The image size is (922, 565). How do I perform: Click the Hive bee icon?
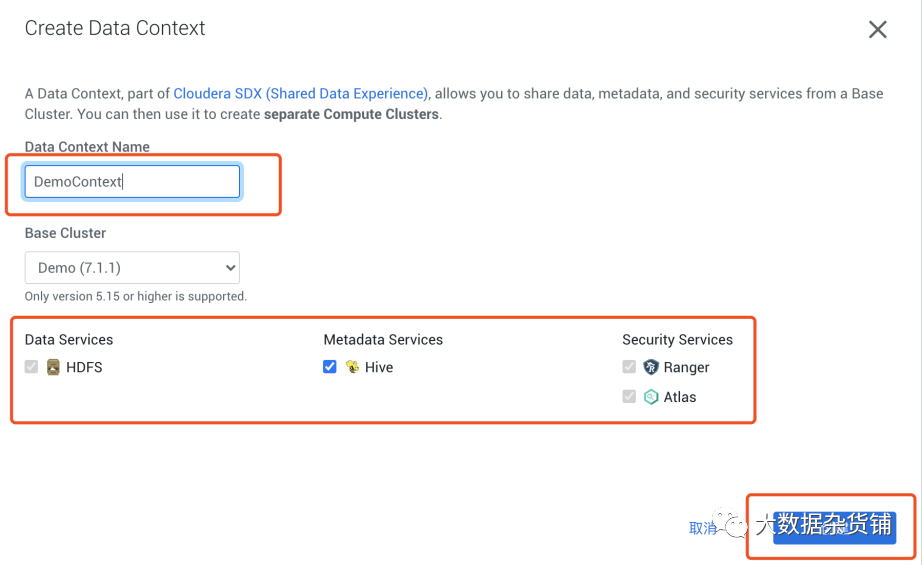[x=352, y=367]
